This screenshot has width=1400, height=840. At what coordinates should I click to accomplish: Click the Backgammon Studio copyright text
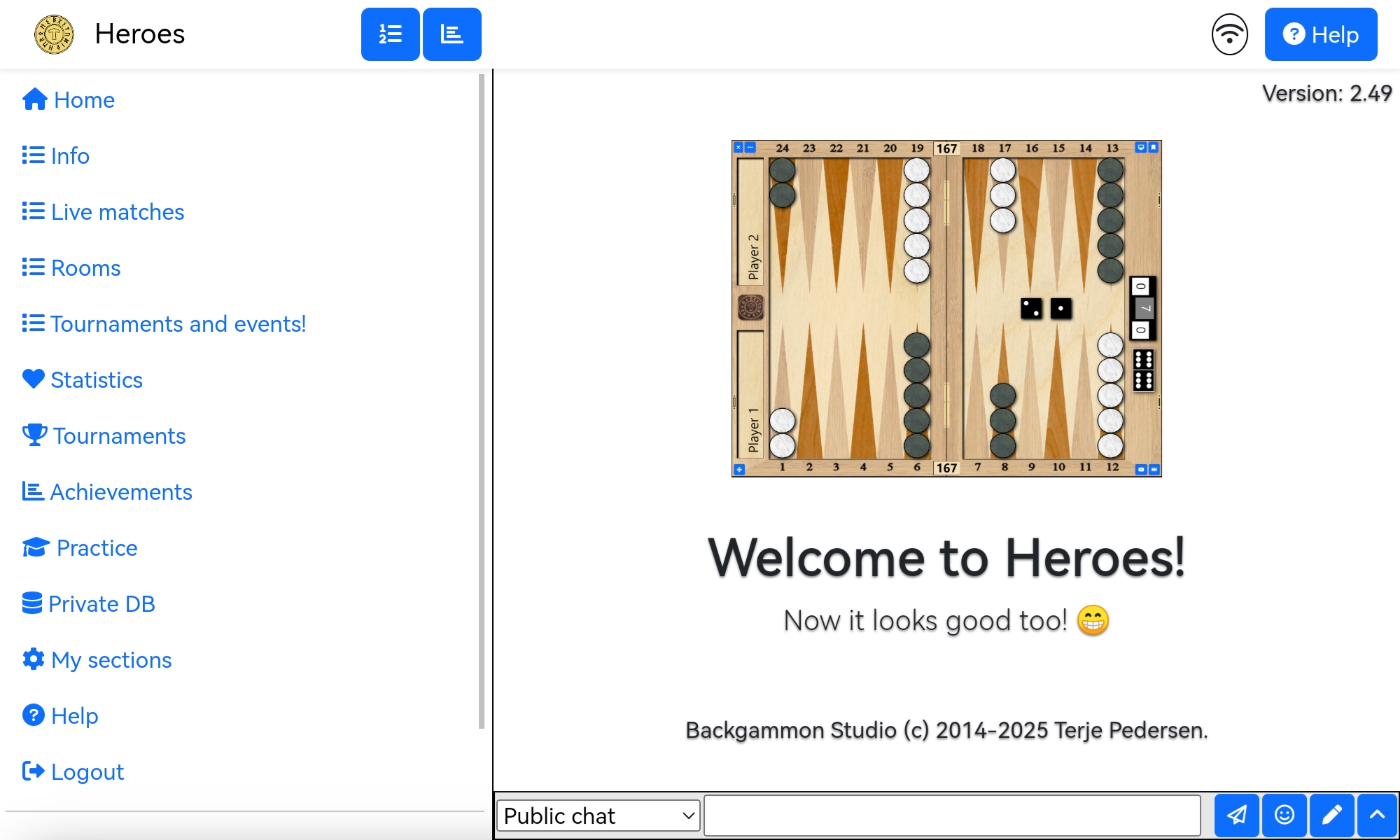[946, 730]
